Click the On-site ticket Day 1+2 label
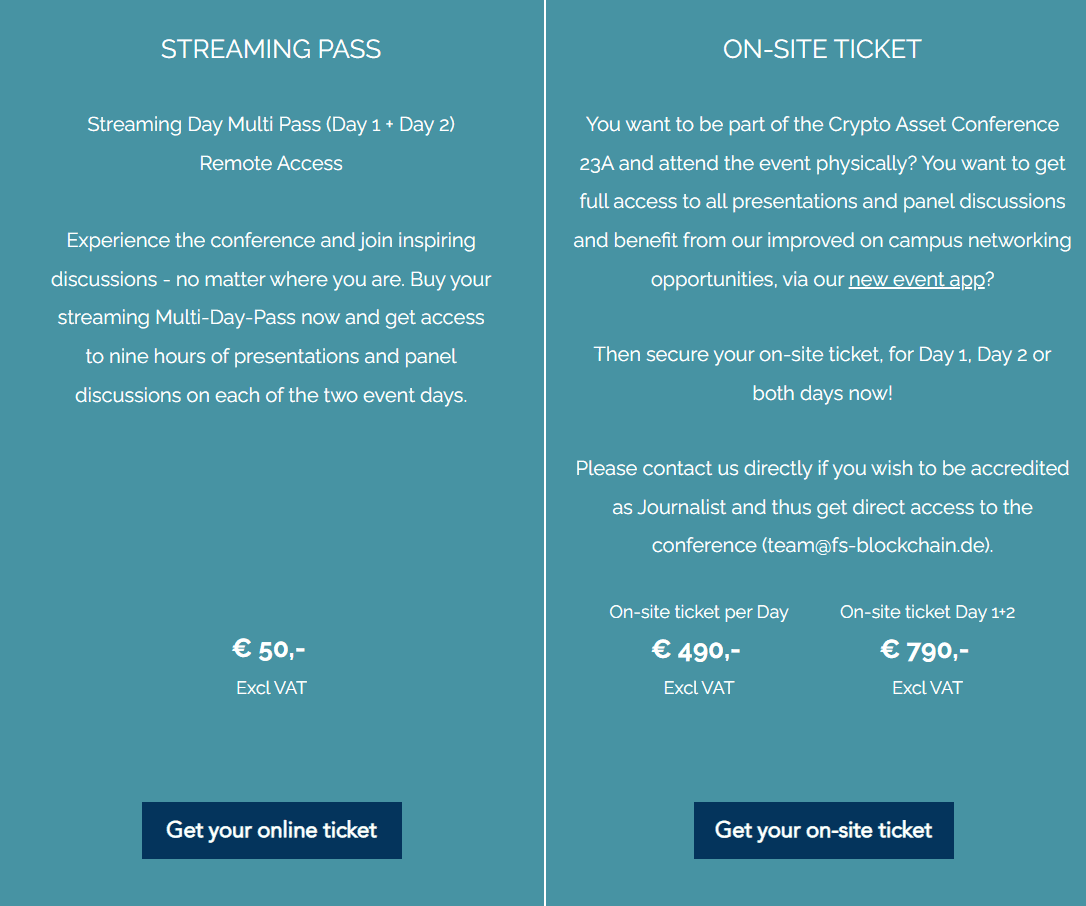1086x906 pixels. (x=927, y=612)
